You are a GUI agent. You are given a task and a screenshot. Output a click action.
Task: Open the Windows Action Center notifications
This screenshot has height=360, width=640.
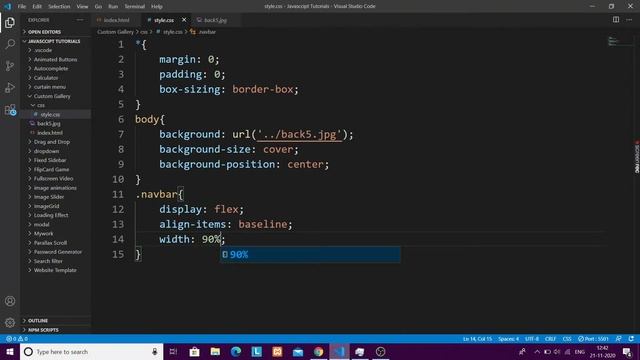[627, 352]
